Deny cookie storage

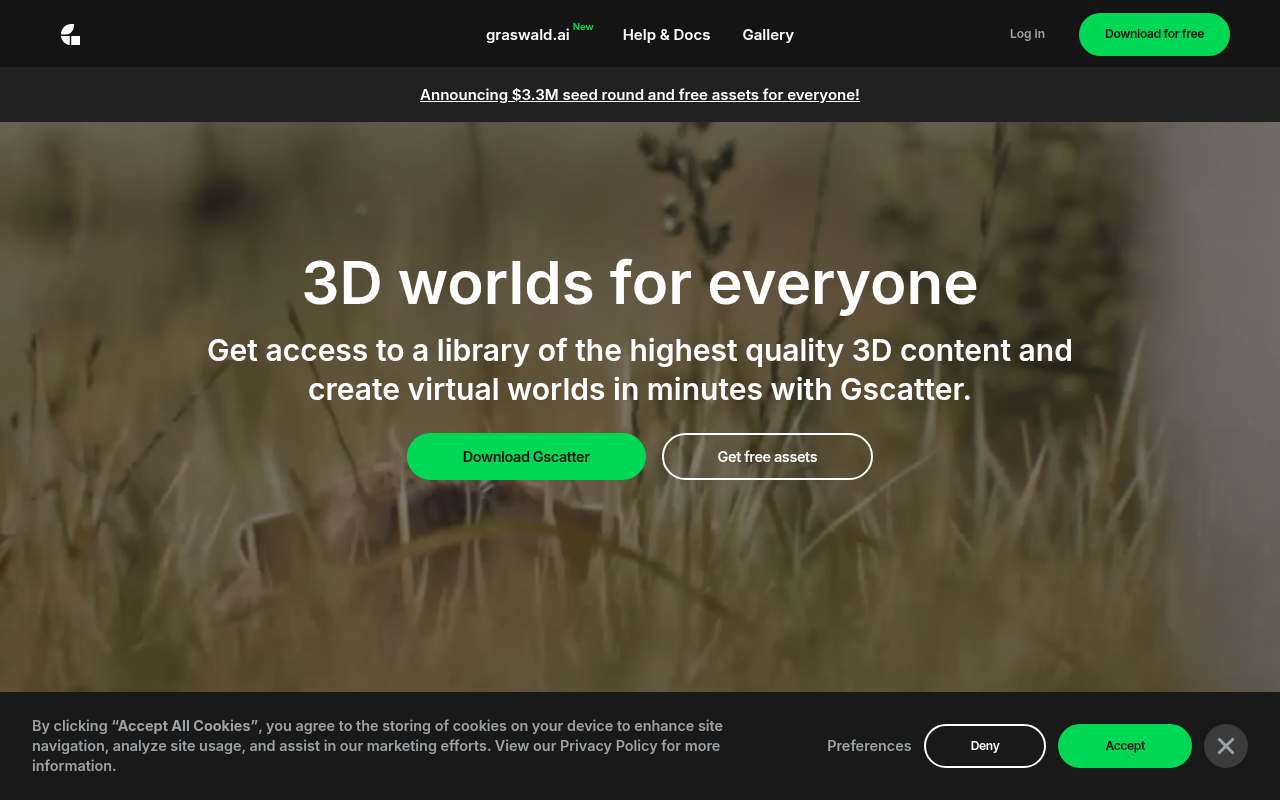tap(984, 745)
